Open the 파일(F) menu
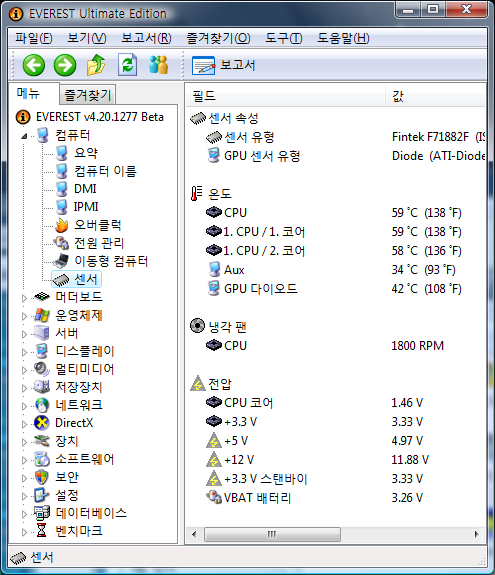Screen dimensions: 495x575 click(34, 38)
